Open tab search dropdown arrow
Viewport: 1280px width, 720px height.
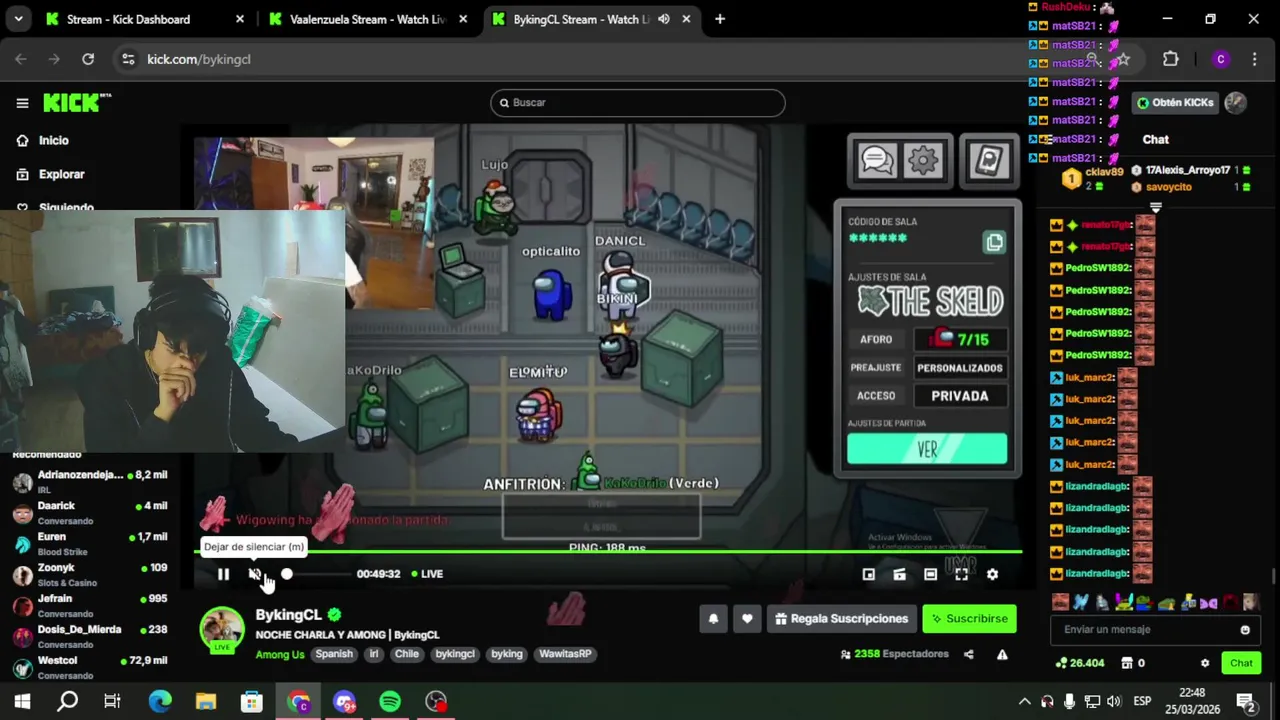pos(18,19)
